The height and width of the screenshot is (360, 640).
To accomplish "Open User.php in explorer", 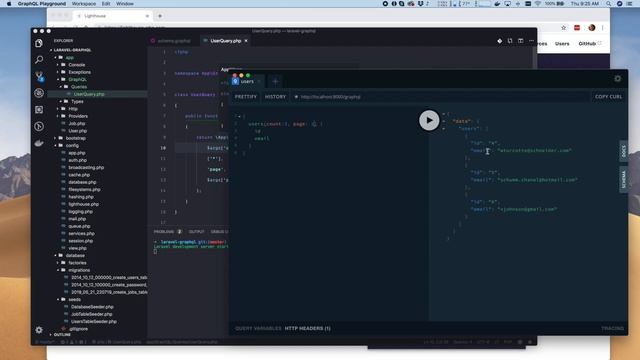I will point(78,131).
